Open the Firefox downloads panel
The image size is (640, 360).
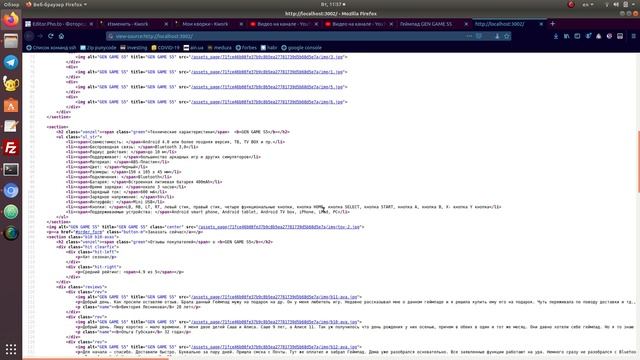556,36
